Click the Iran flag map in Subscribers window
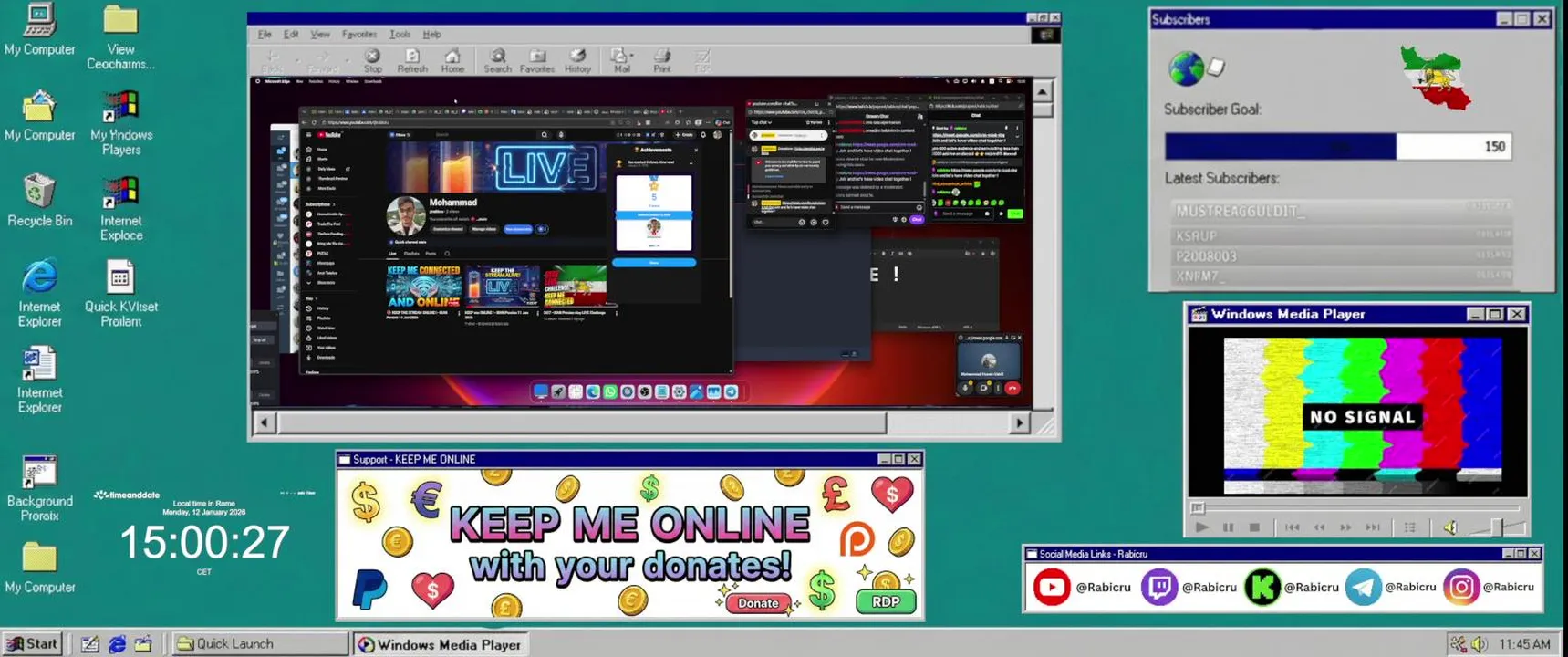Viewport: 1568px width, 657px height. tap(1437, 78)
